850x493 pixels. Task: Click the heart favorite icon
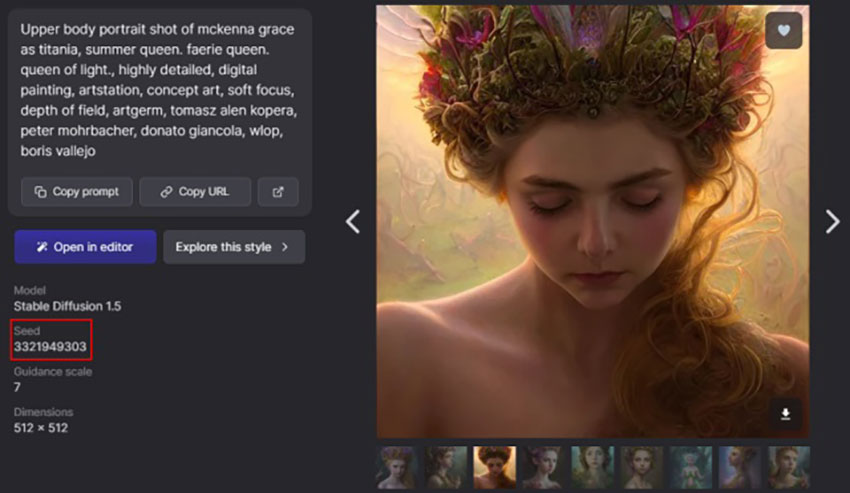click(784, 31)
